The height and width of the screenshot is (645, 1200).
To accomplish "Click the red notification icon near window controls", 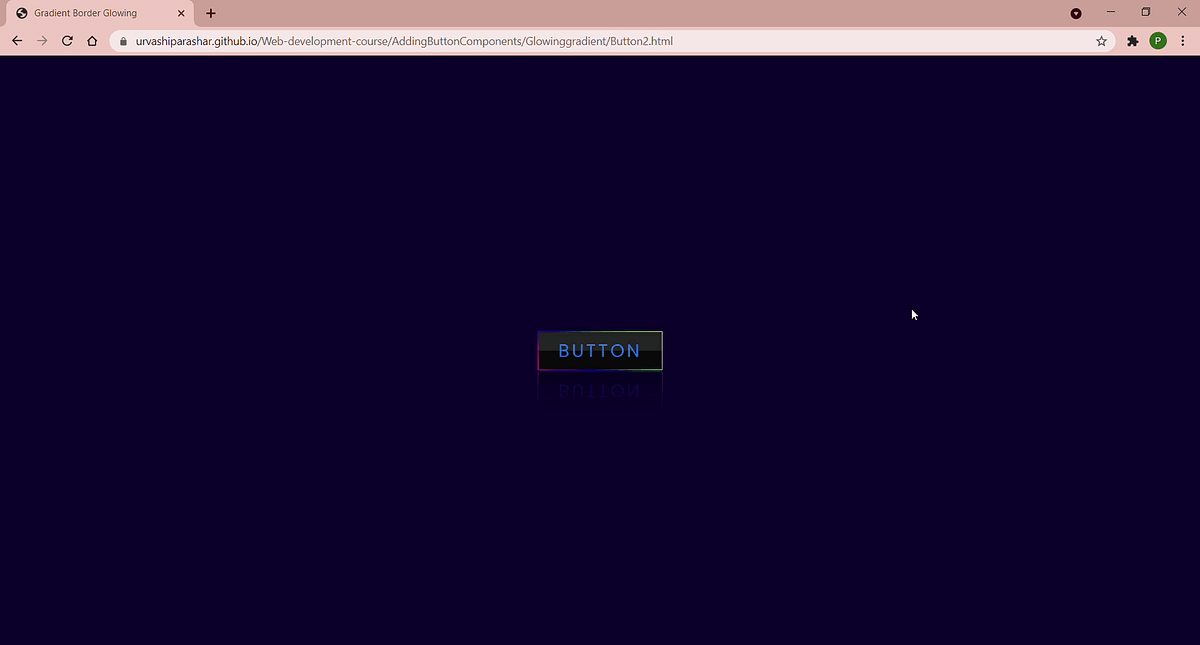I will (1075, 13).
